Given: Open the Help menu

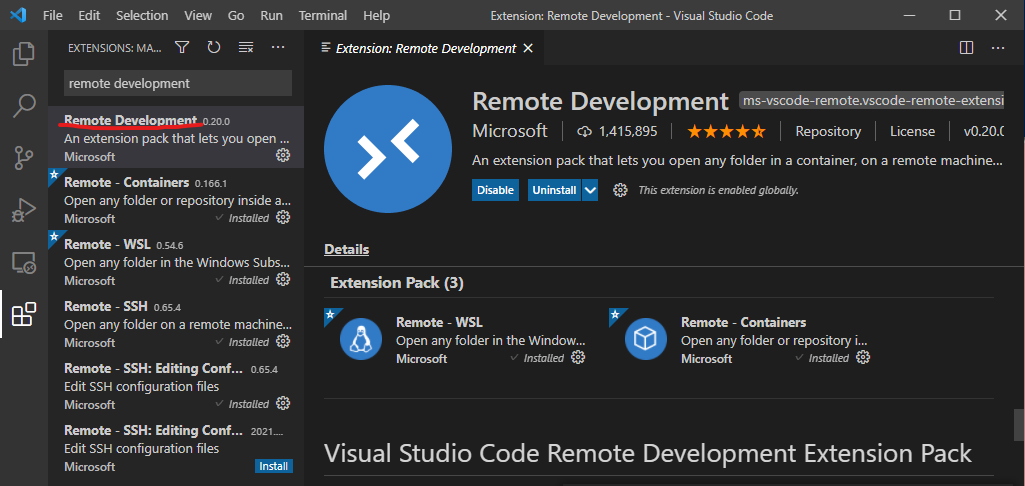Looking at the screenshot, I should (377, 15).
